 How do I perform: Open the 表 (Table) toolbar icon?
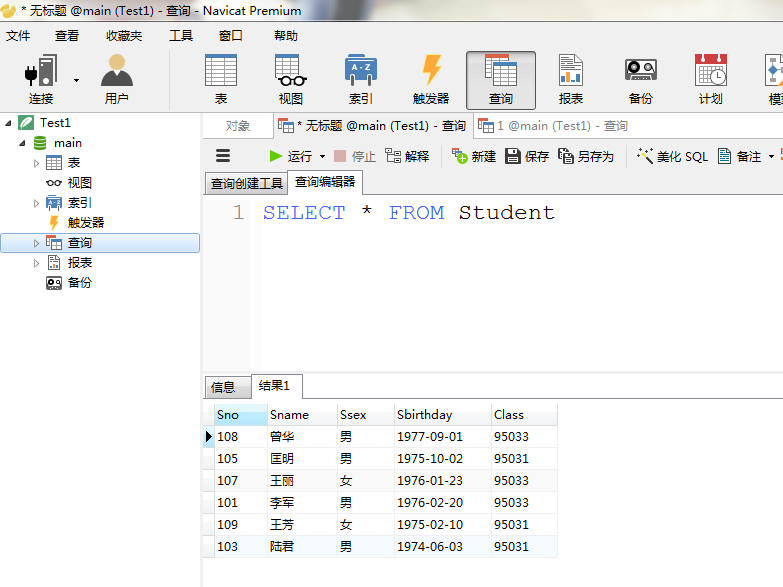point(221,79)
